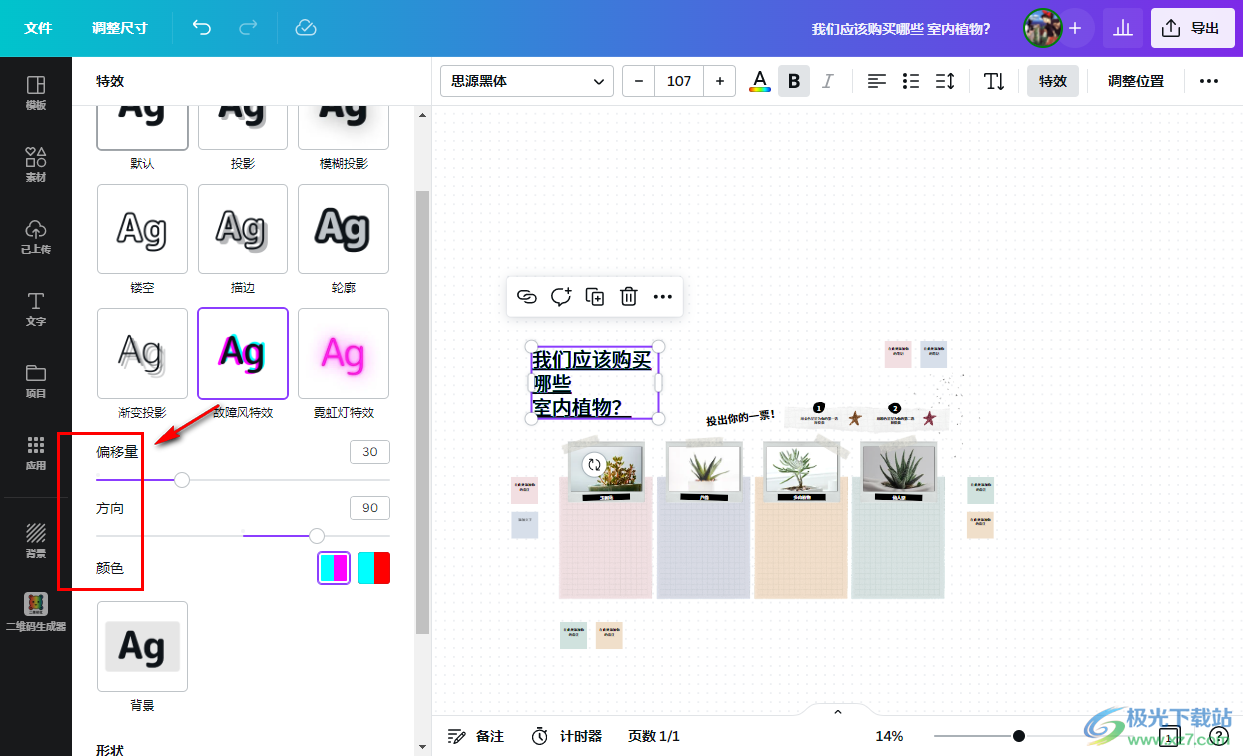Viewport: 1243px width, 756px height.
Task: Click the text alignment icon
Action: coord(877,81)
